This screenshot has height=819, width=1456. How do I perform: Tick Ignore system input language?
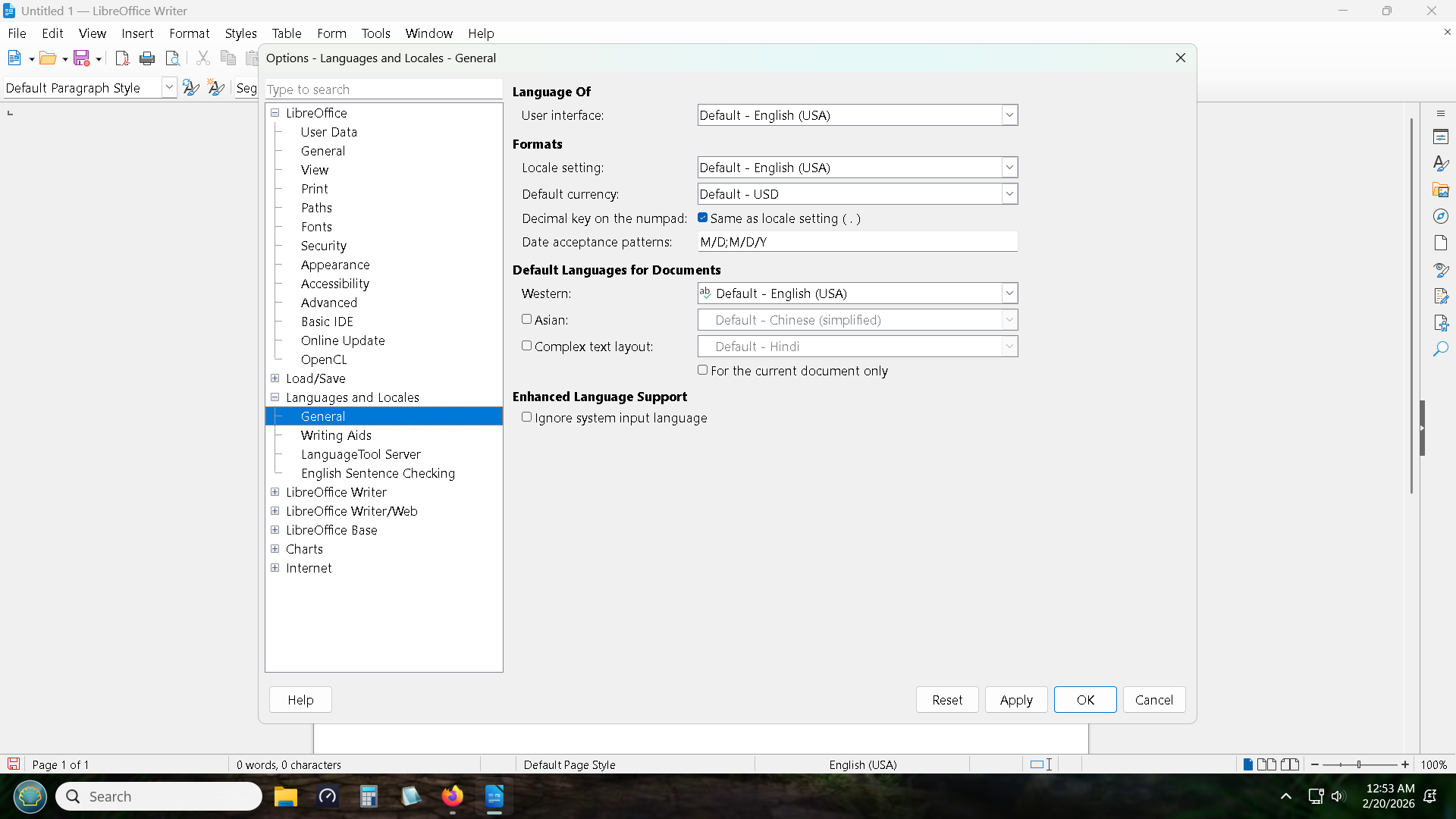pos(527,417)
